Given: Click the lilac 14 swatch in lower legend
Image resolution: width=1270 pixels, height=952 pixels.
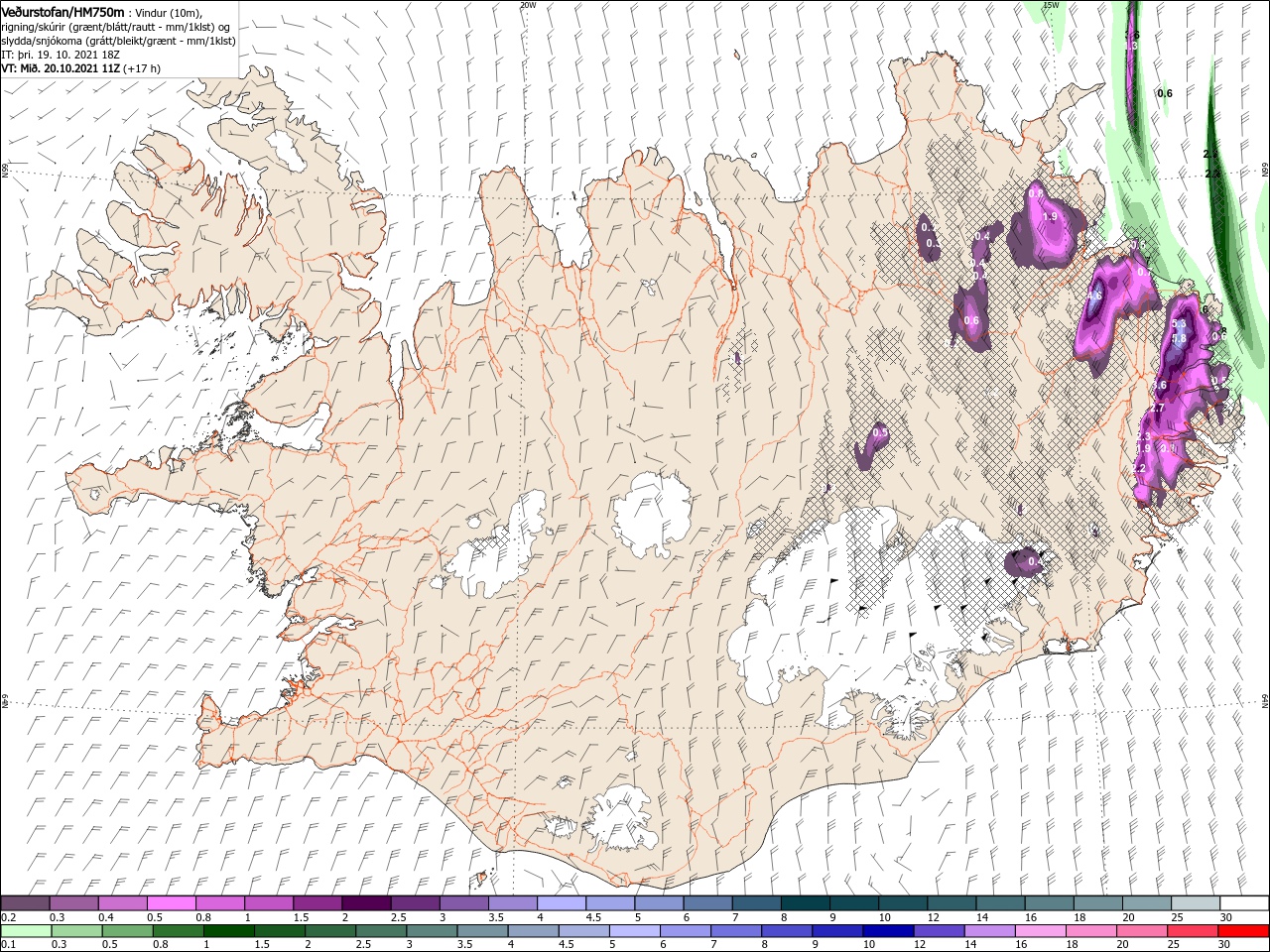Looking at the screenshot, I should 989,931.
